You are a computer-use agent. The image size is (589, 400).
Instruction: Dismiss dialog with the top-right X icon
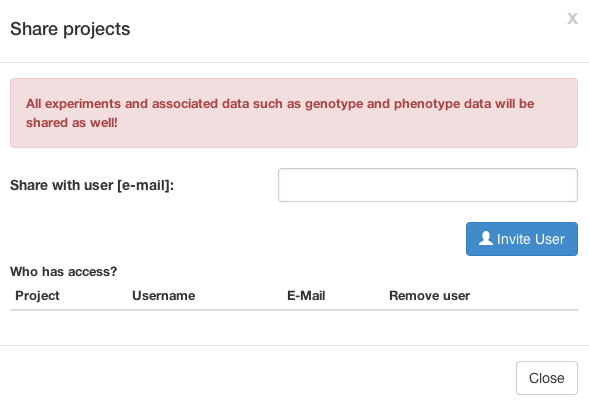[x=572, y=18]
